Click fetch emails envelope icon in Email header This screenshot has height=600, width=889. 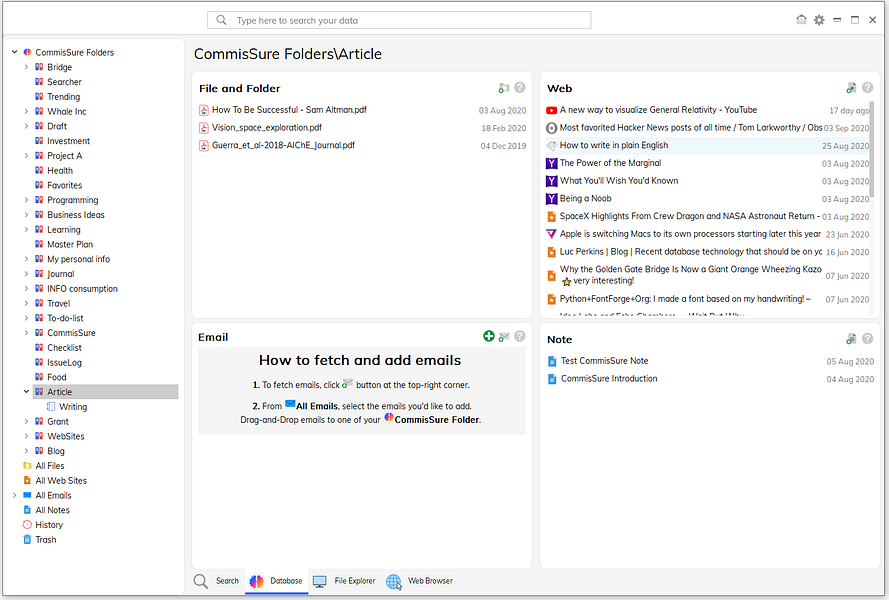click(503, 337)
